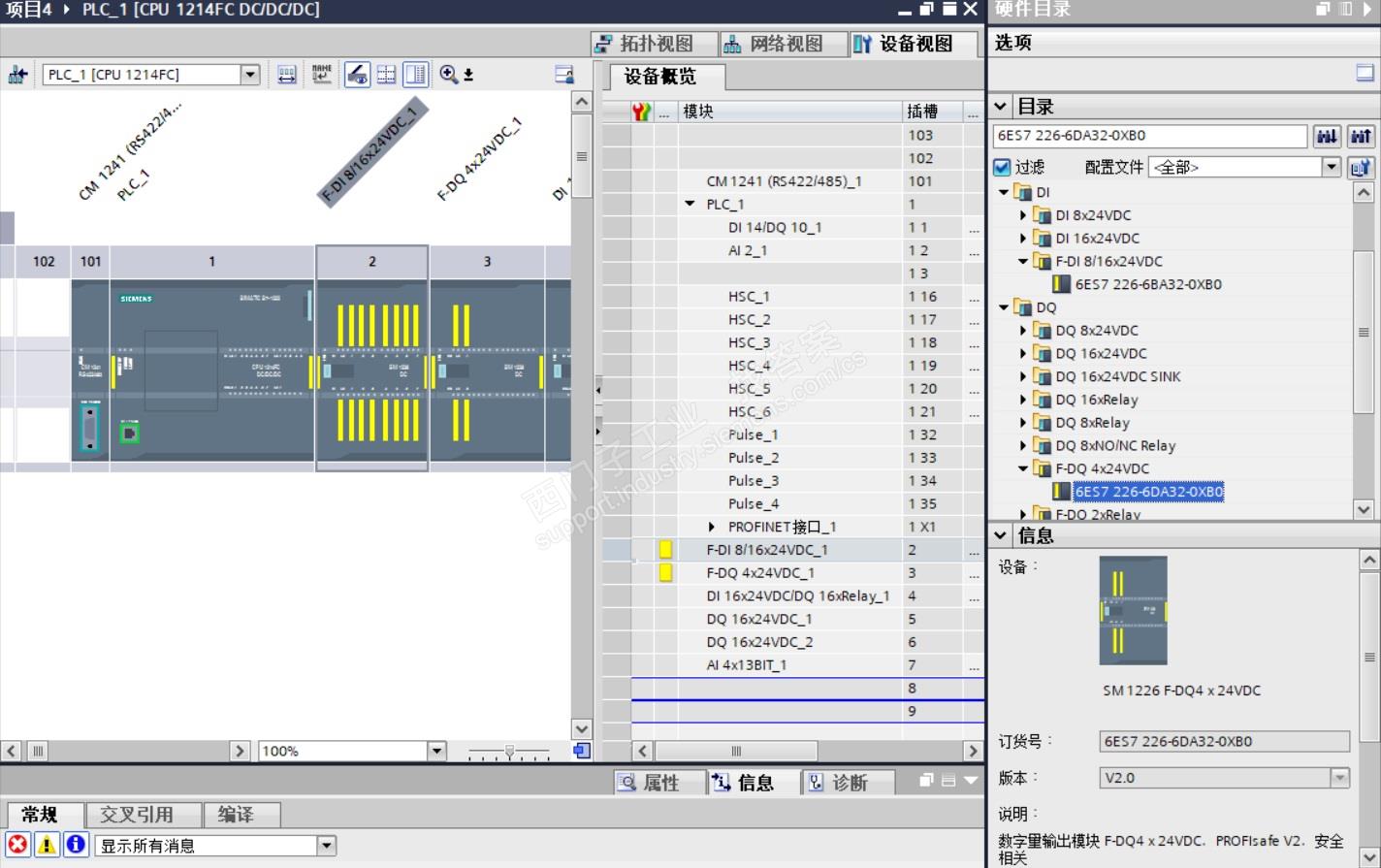Click the save window layout icon in the device view toolbar
1381x868 pixels.
pyautogui.click(x=564, y=75)
